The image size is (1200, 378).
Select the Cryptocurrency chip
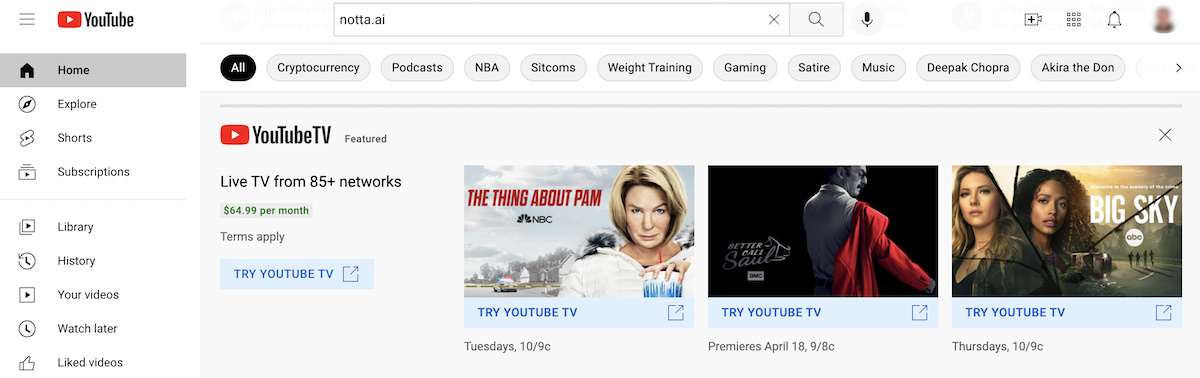click(x=318, y=68)
